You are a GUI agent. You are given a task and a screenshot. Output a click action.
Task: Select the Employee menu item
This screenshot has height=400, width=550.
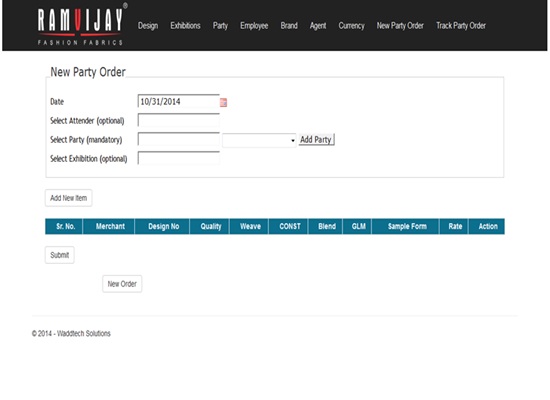254,26
